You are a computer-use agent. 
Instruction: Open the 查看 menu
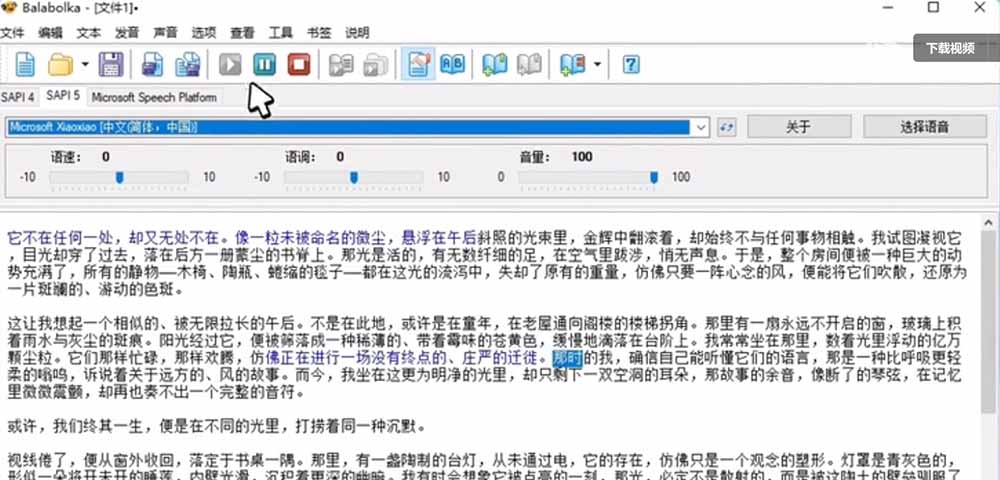click(x=242, y=33)
